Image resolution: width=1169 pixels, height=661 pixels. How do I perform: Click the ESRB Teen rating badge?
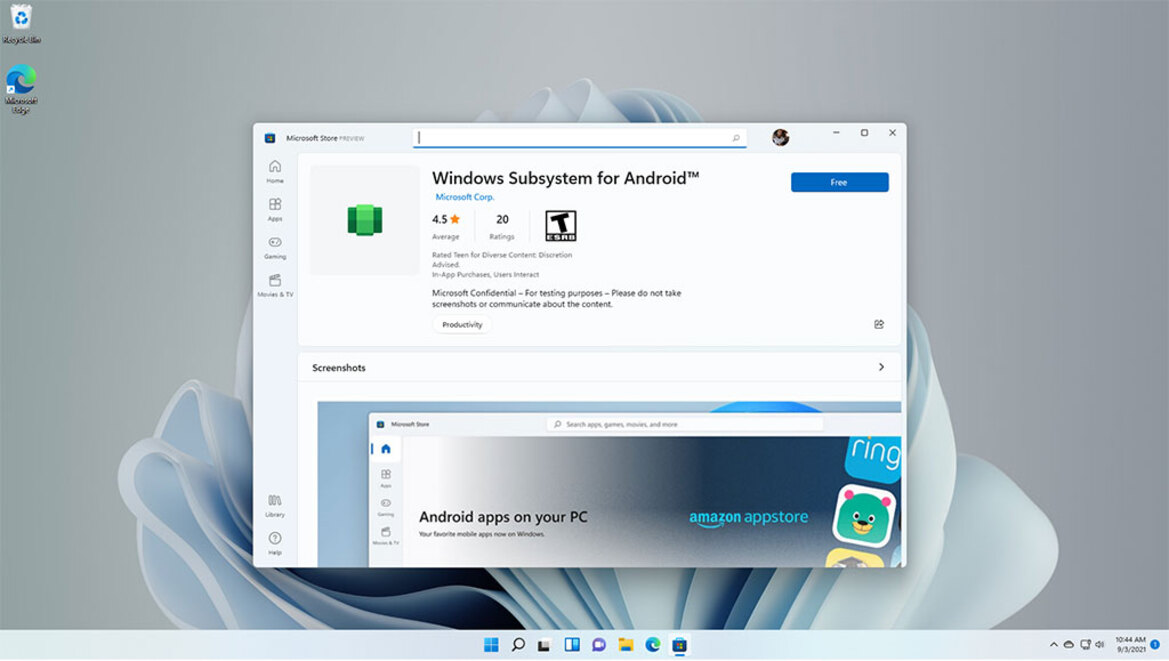tap(561, 226)
